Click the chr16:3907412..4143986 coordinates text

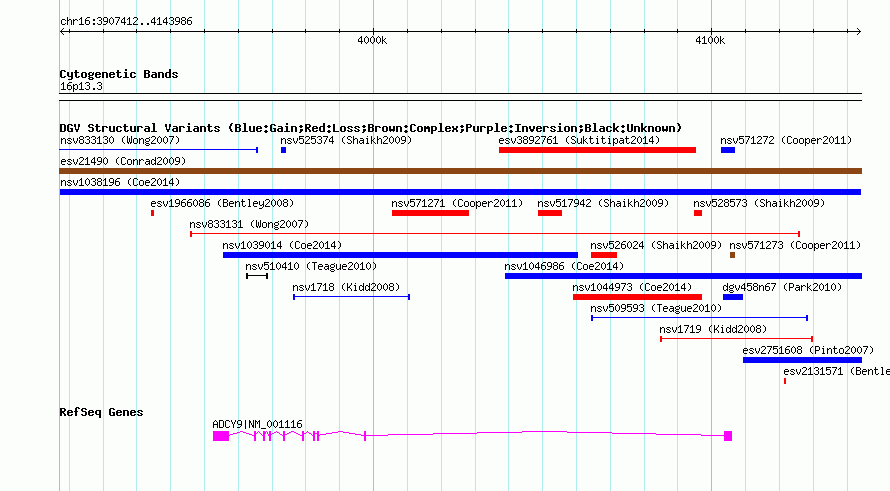pos(126,21)
